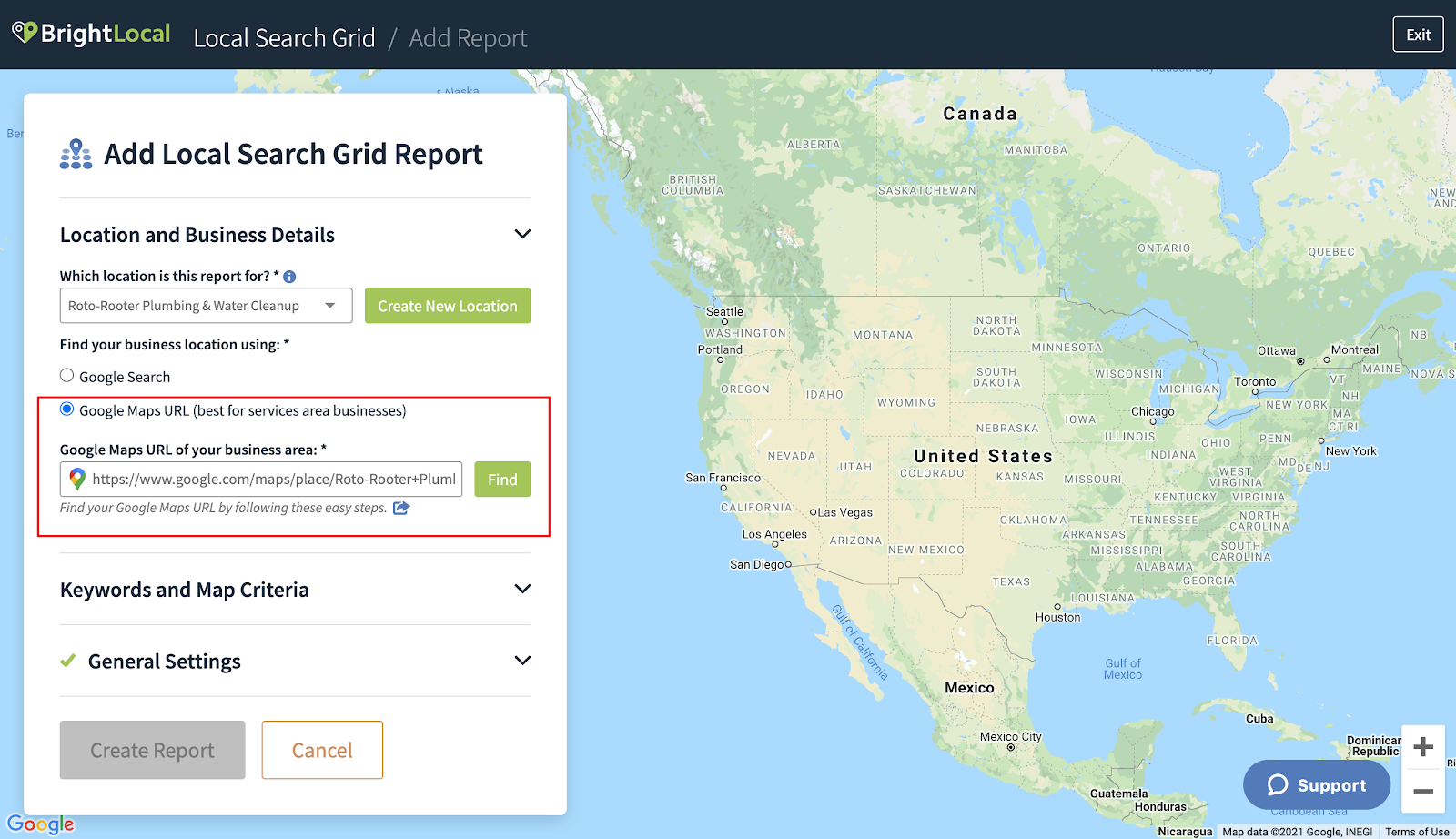1456x839 pixels.
Task: Zoom out the map with minus button
Action: click(x=1423, y=791)
